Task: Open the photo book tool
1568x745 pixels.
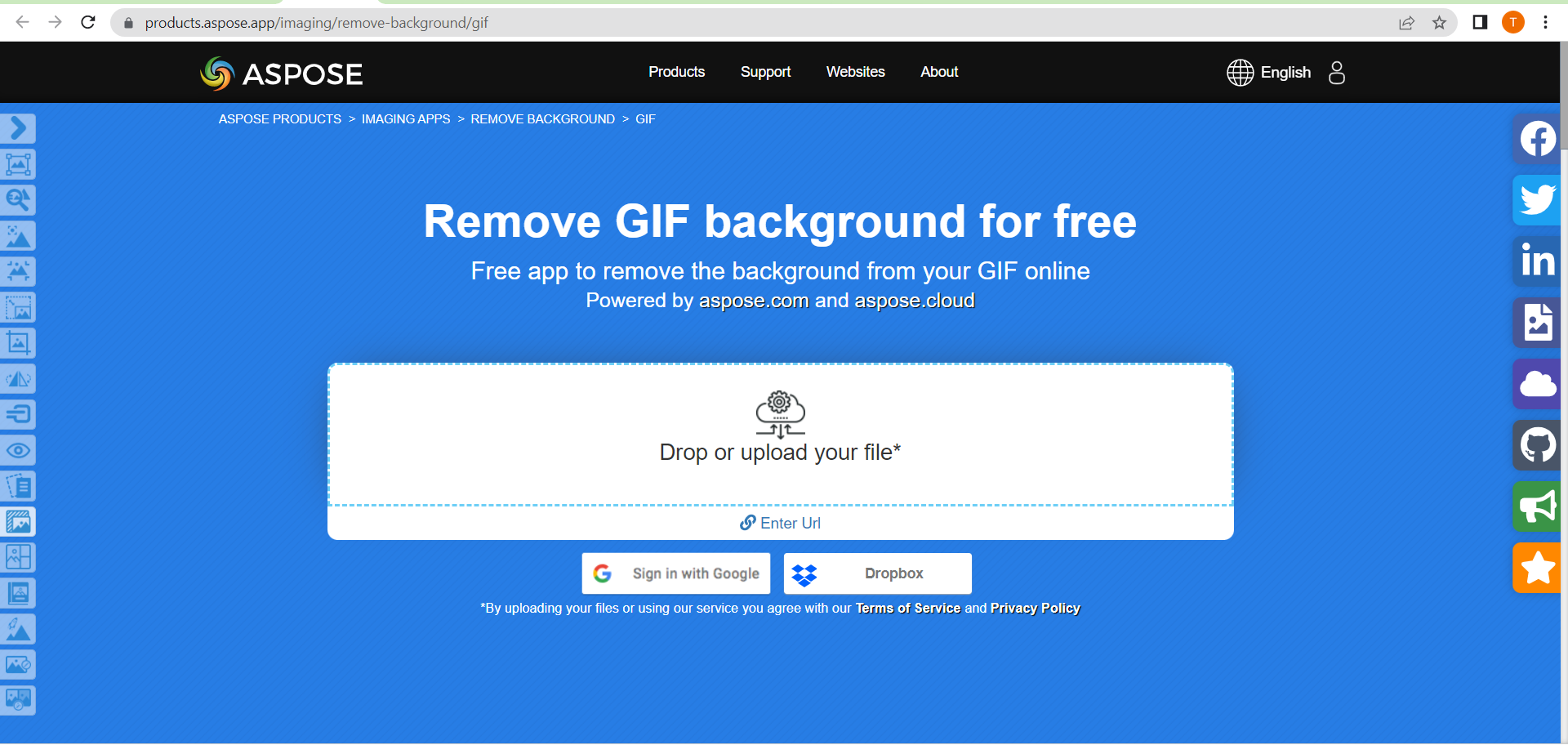Action: point(18,593)
